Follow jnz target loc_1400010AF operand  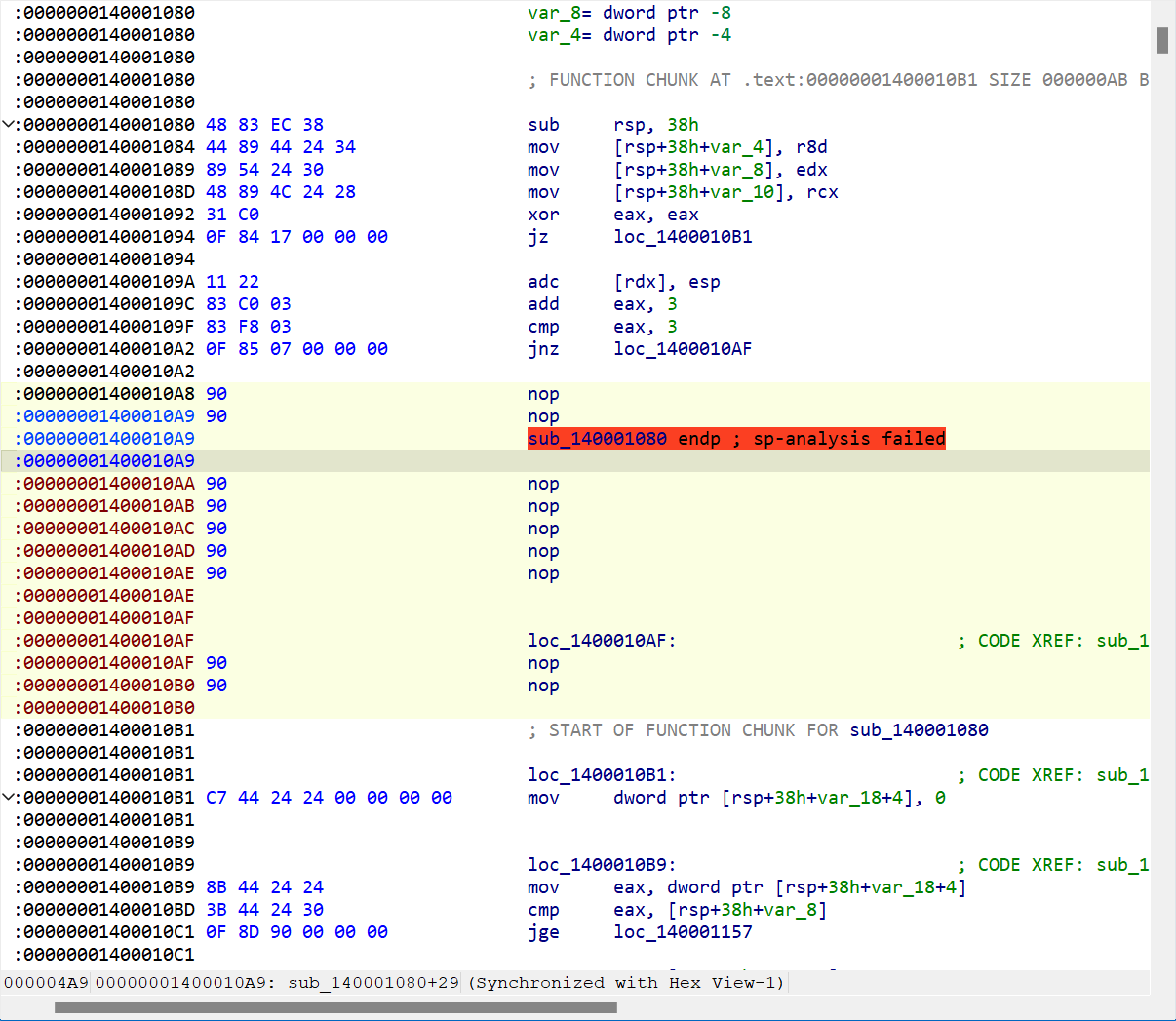click(683, 349)
